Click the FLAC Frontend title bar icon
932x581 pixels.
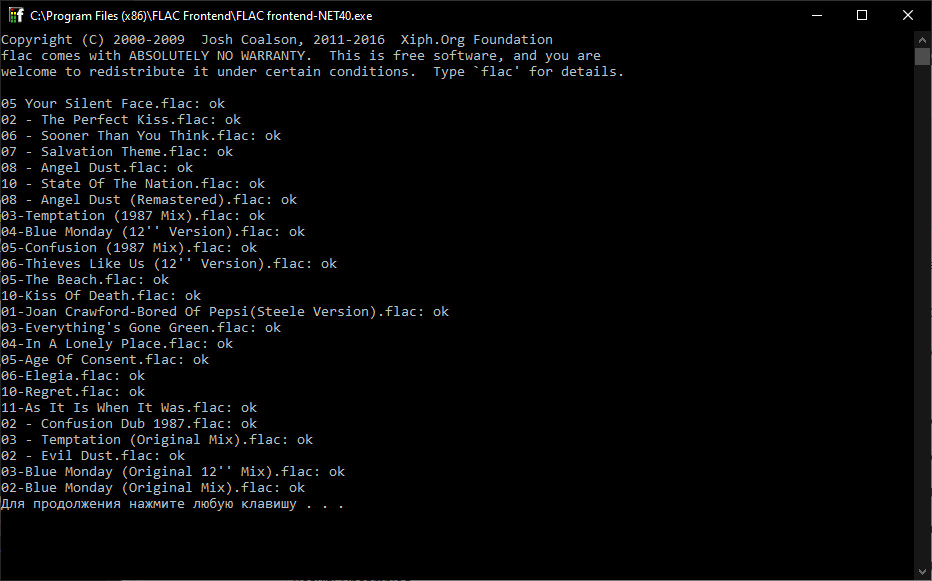pyautogui.click(x=15, y=15)
